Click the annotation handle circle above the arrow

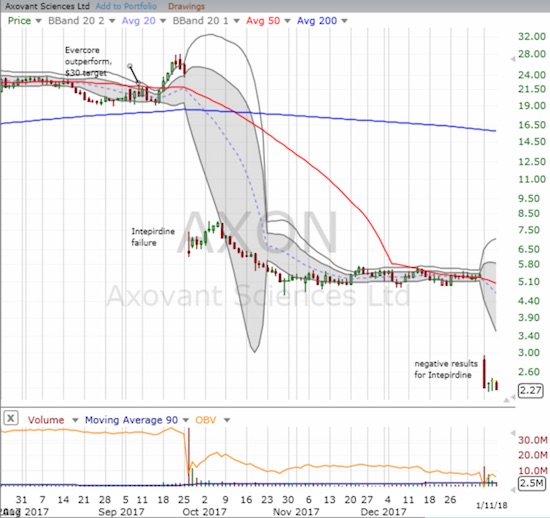[130, 66]
